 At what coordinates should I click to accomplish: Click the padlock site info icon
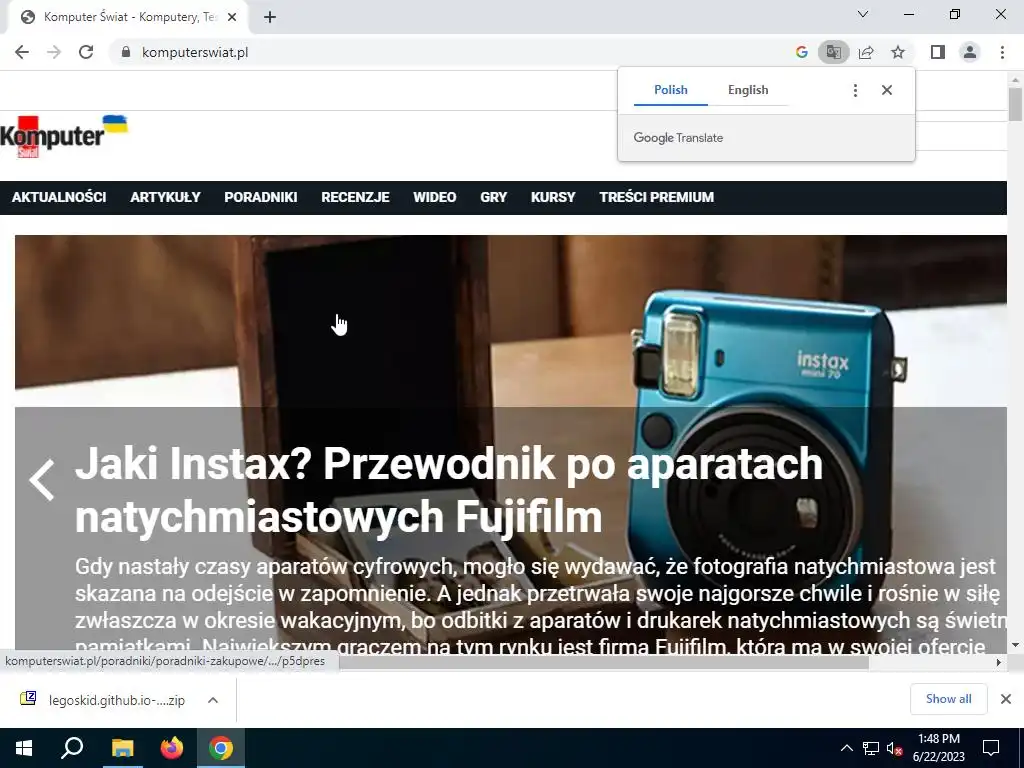pyautogui.click(x=126, y=52)
